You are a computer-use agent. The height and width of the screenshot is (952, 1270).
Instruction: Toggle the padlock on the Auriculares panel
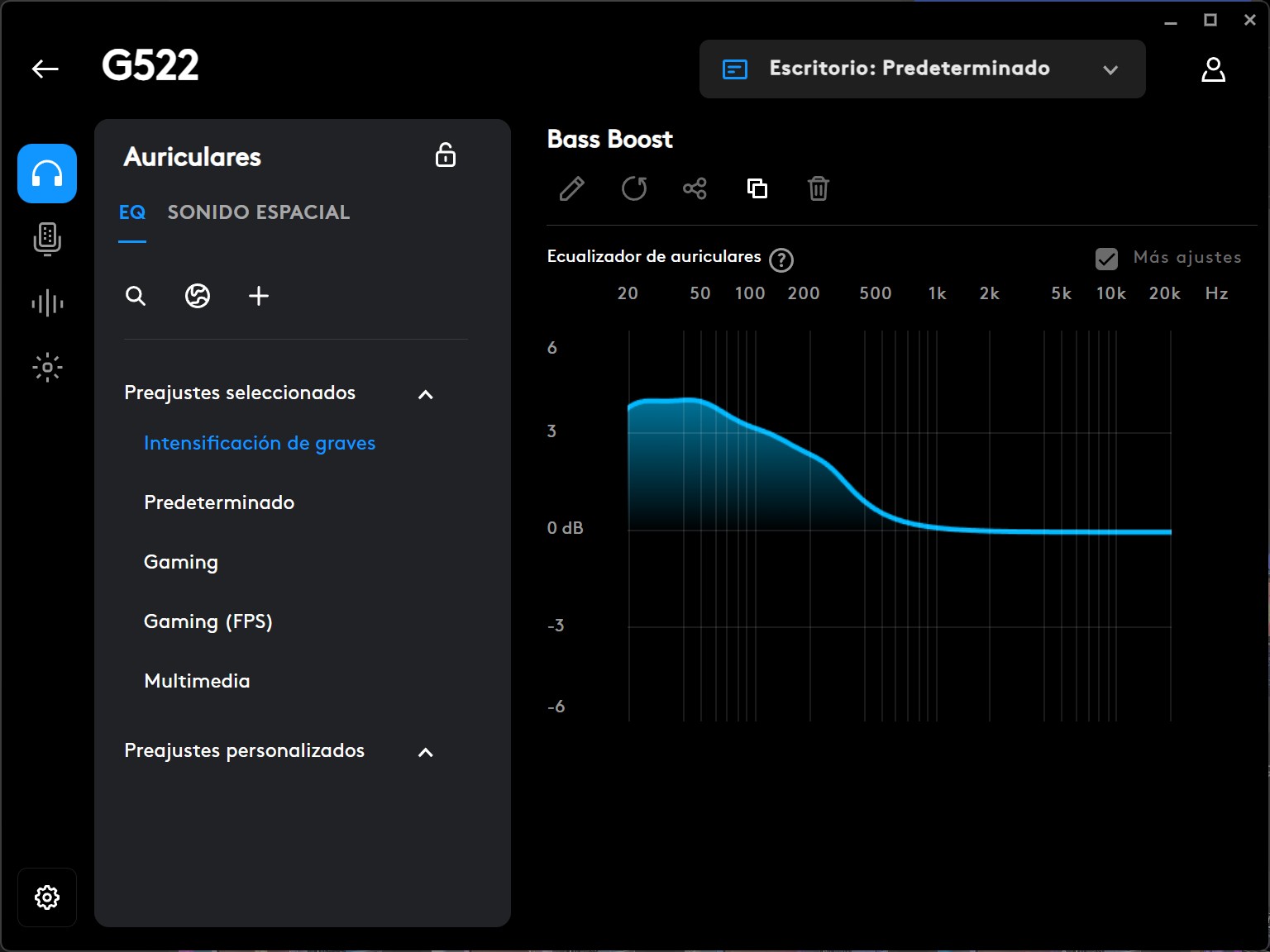[x=446, y=155]
